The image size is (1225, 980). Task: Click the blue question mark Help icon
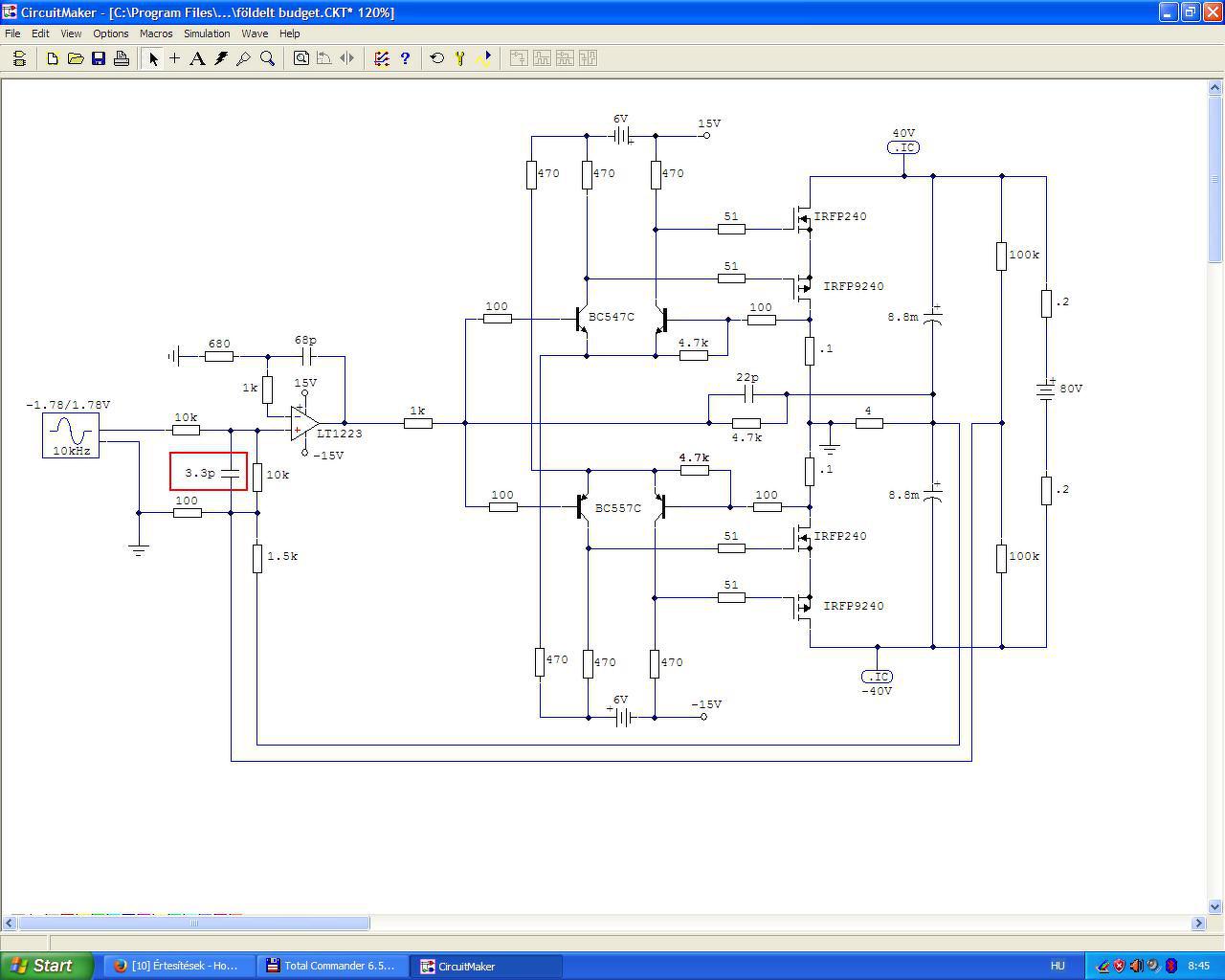coord(405,58)
